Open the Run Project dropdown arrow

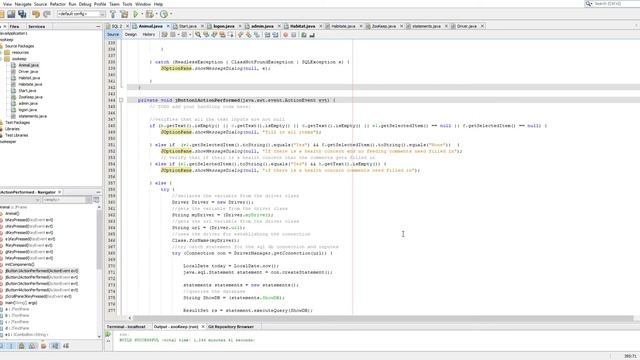(142, 14)
